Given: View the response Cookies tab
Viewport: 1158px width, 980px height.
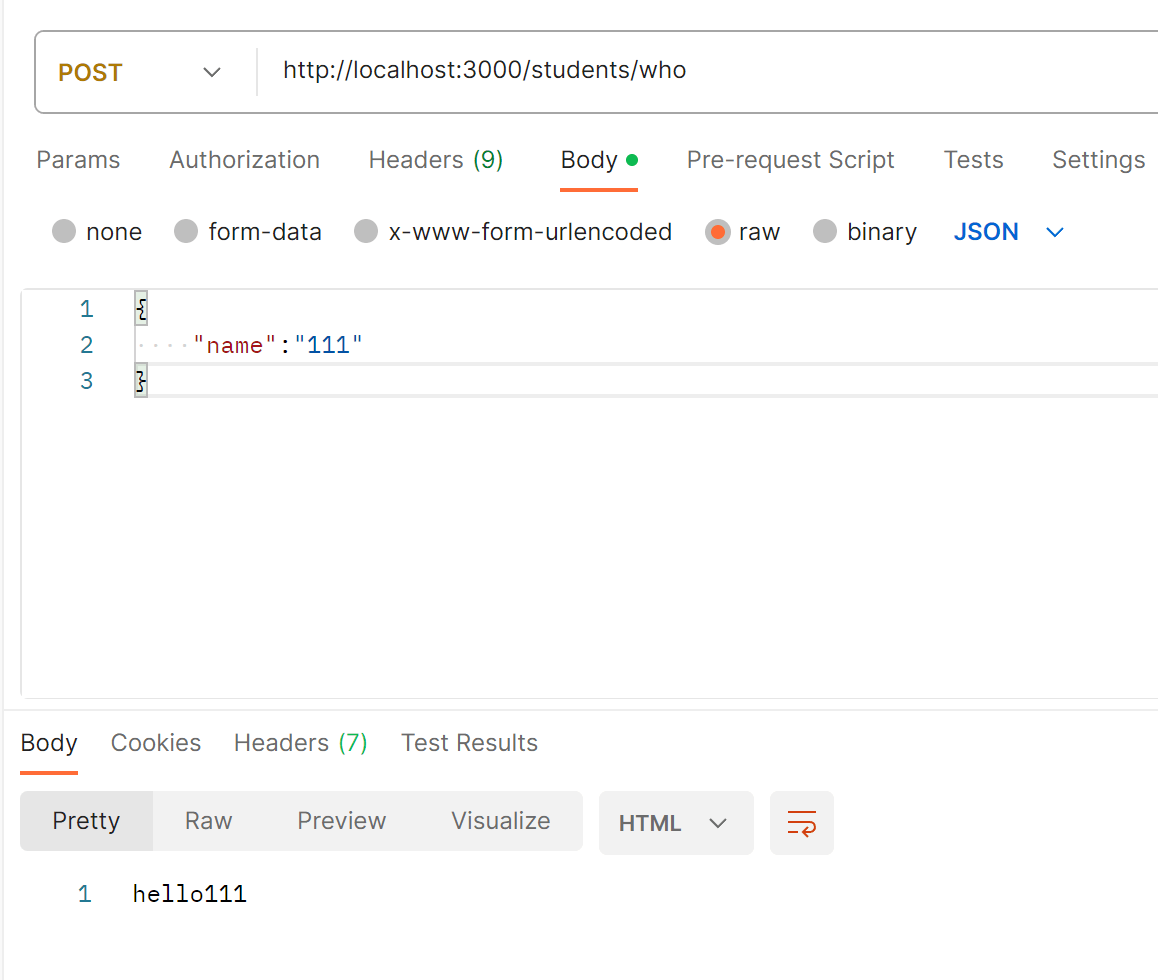Looking at the screenshot, I should tap(156, 743).
